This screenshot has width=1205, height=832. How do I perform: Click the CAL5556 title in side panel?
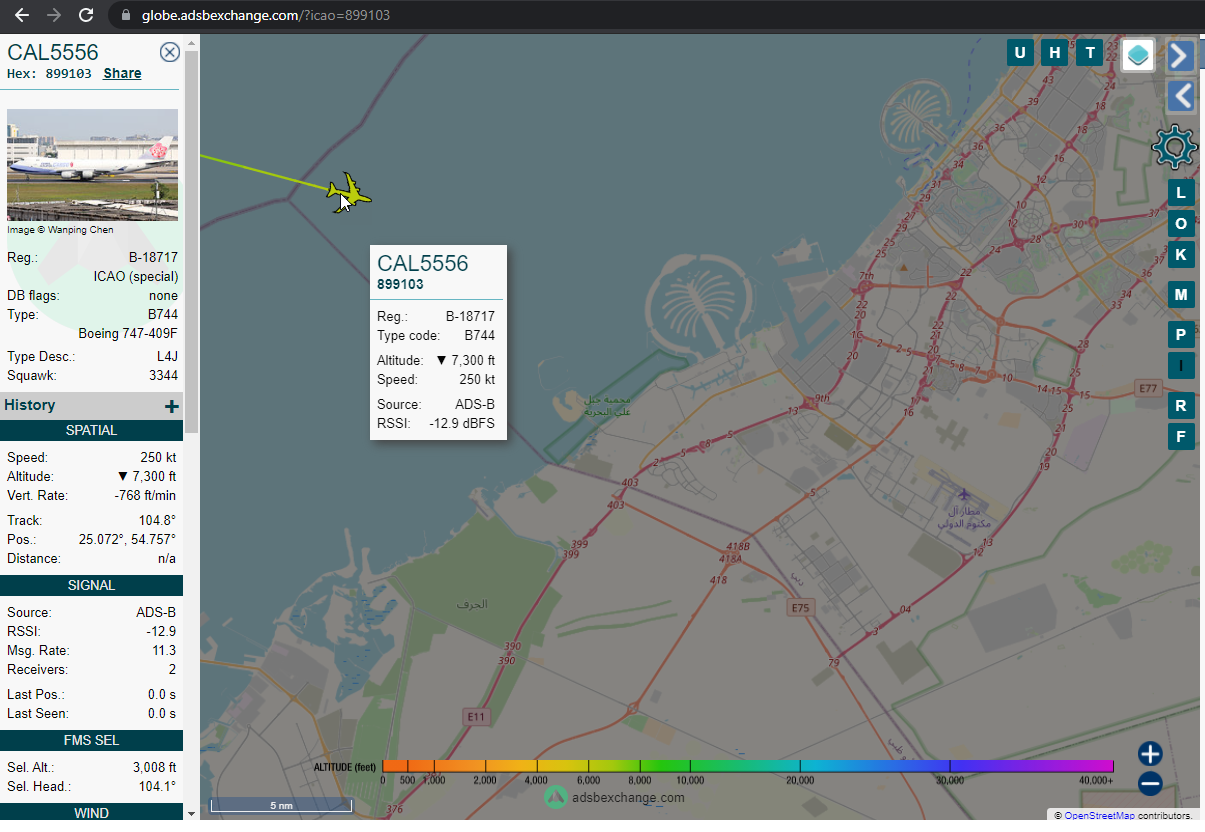(x=53, y=52)
